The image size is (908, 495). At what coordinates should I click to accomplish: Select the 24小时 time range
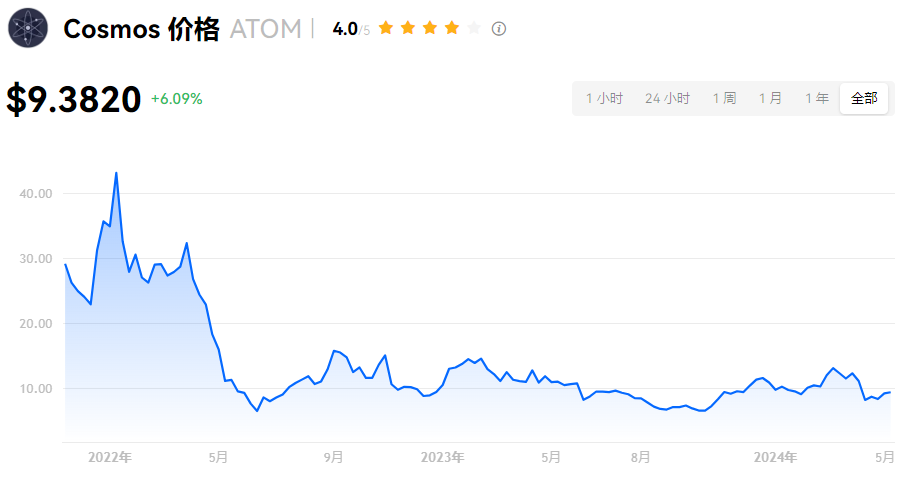[x=667, y=98]
